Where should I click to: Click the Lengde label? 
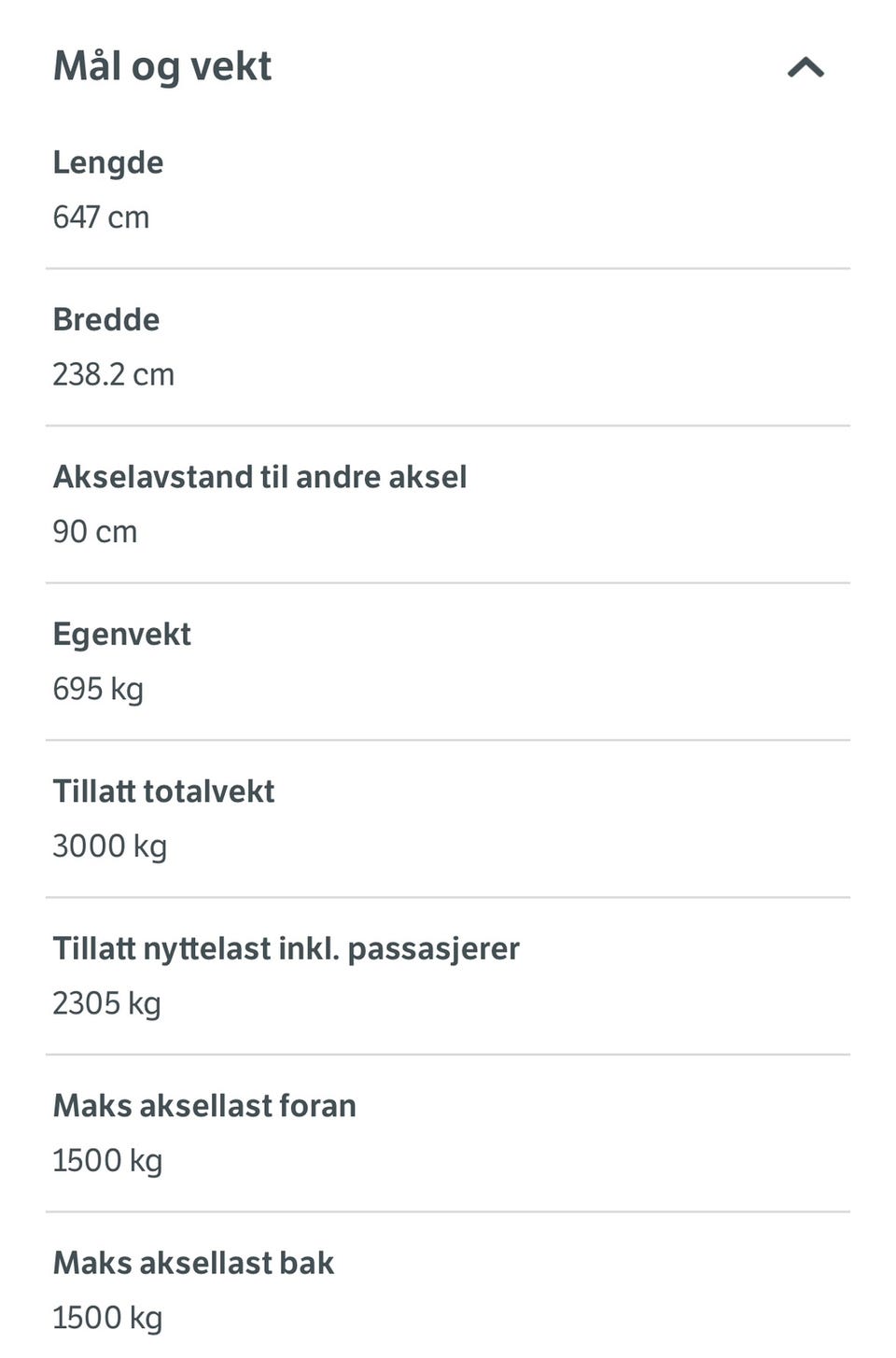coord(108,162)
